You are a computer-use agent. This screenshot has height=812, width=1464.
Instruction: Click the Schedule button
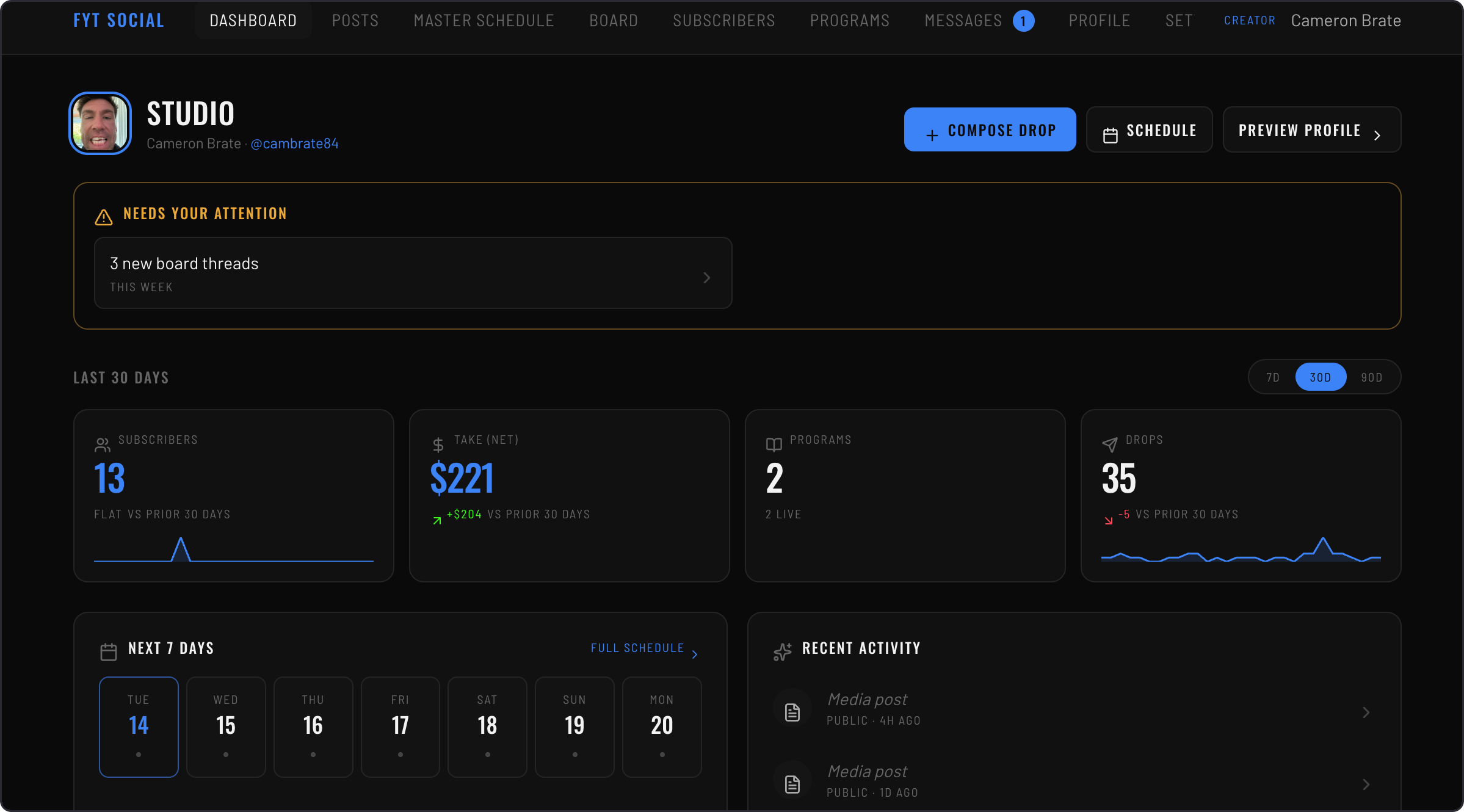(1149, 129)
